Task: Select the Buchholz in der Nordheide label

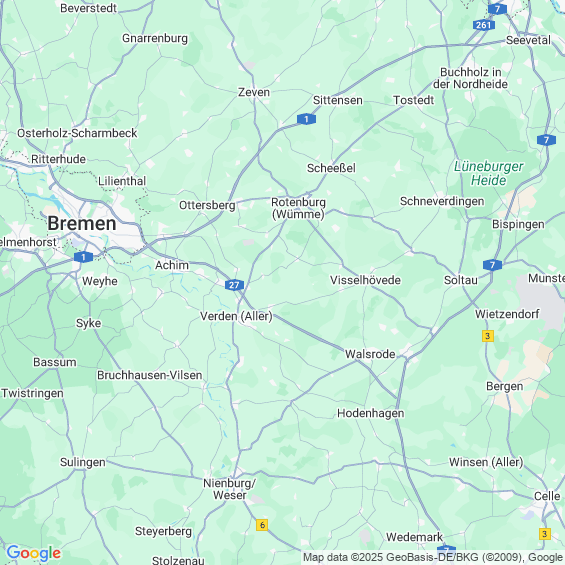Action: [x=470, y=78]
